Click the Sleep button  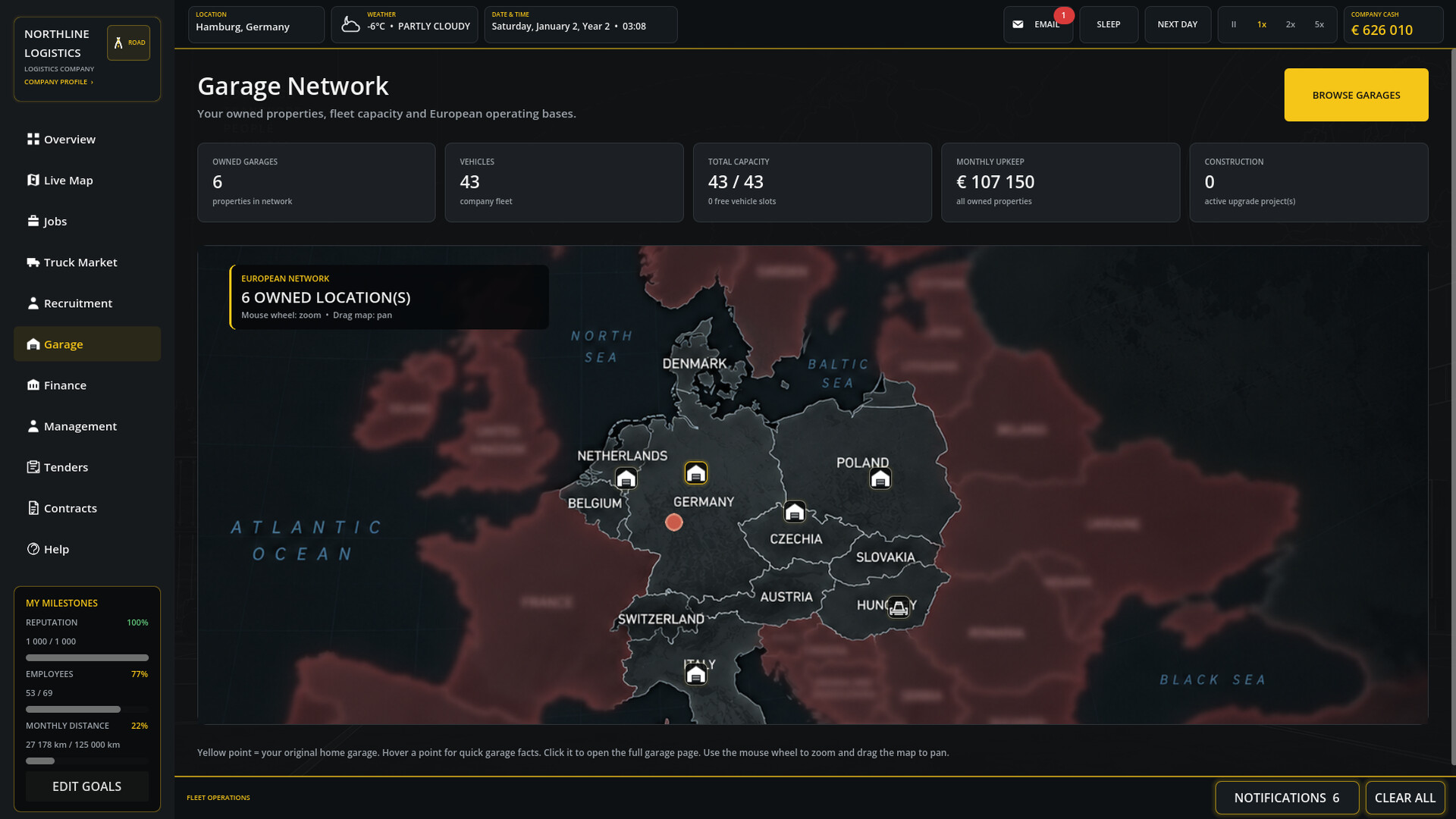pyautogui.click(x=1109, y=25)
